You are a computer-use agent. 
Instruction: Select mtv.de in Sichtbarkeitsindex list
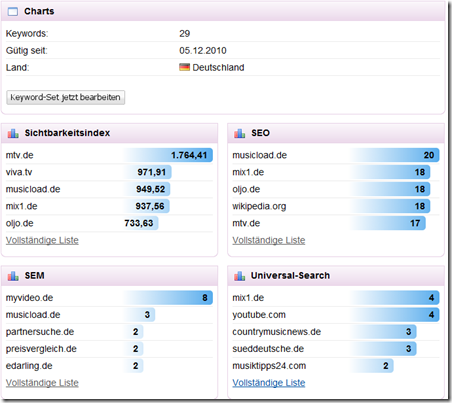pos(19,155)
